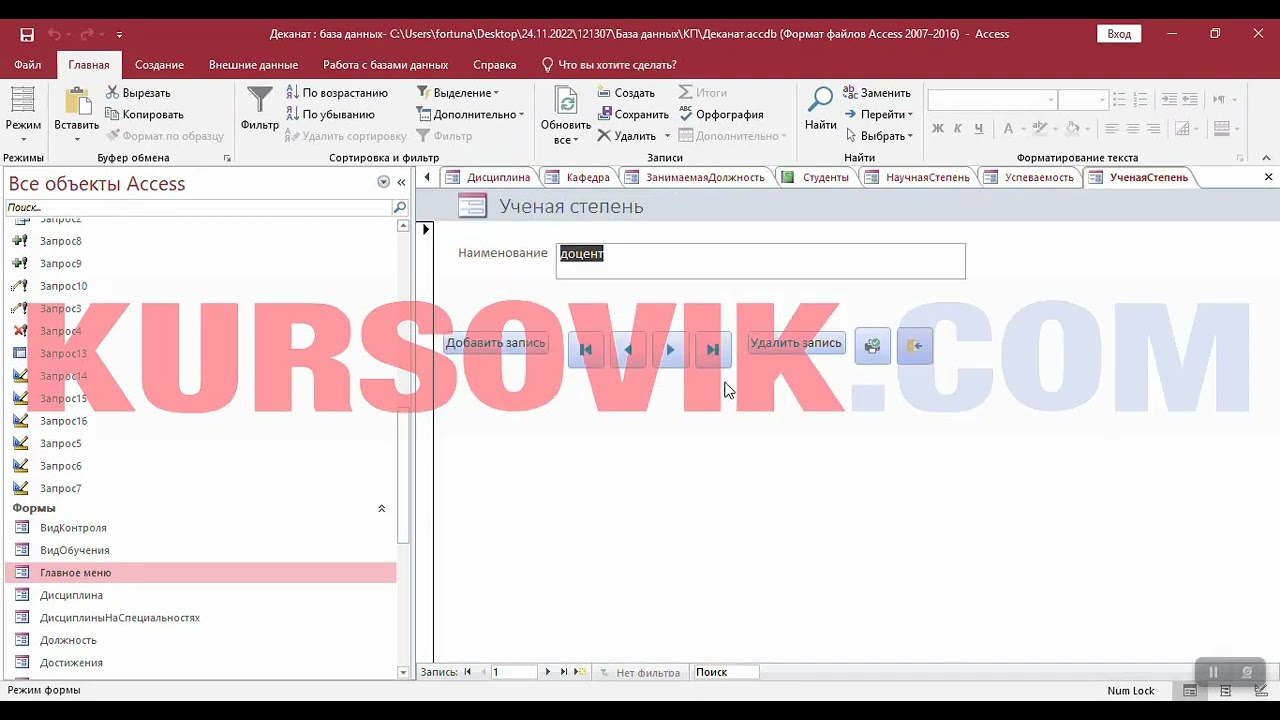Open the Достижения form
Viewport: 1280px width, 720px height.
200,663
